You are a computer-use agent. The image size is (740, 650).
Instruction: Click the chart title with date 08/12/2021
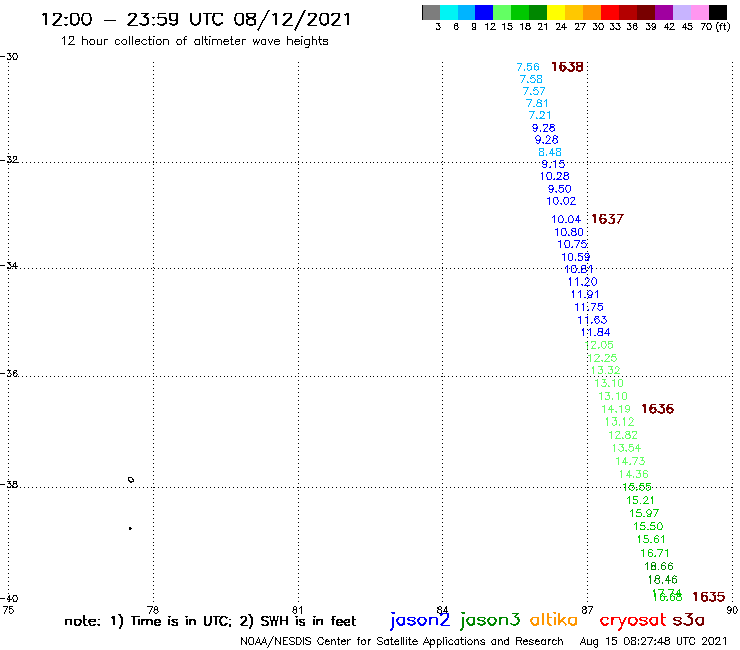click(196, 20)
